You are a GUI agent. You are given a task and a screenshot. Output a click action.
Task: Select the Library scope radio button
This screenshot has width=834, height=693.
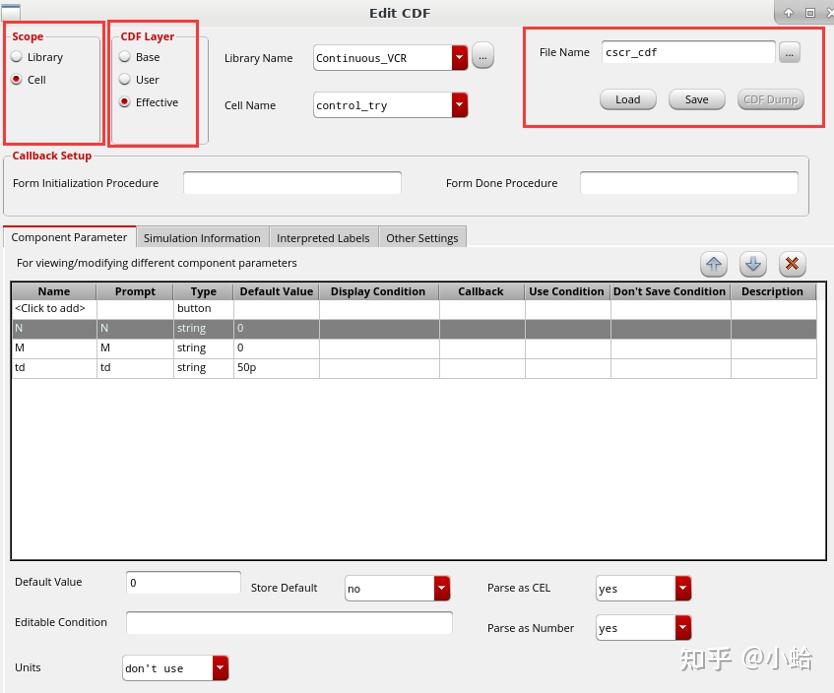click(16, 57)
